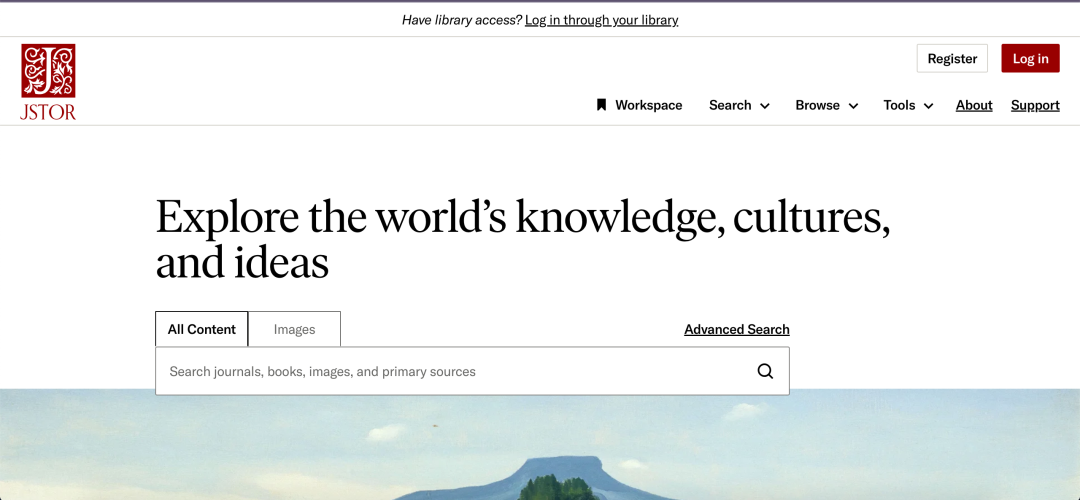Click the headline Explore the world's knowledge

click(523, 238)
